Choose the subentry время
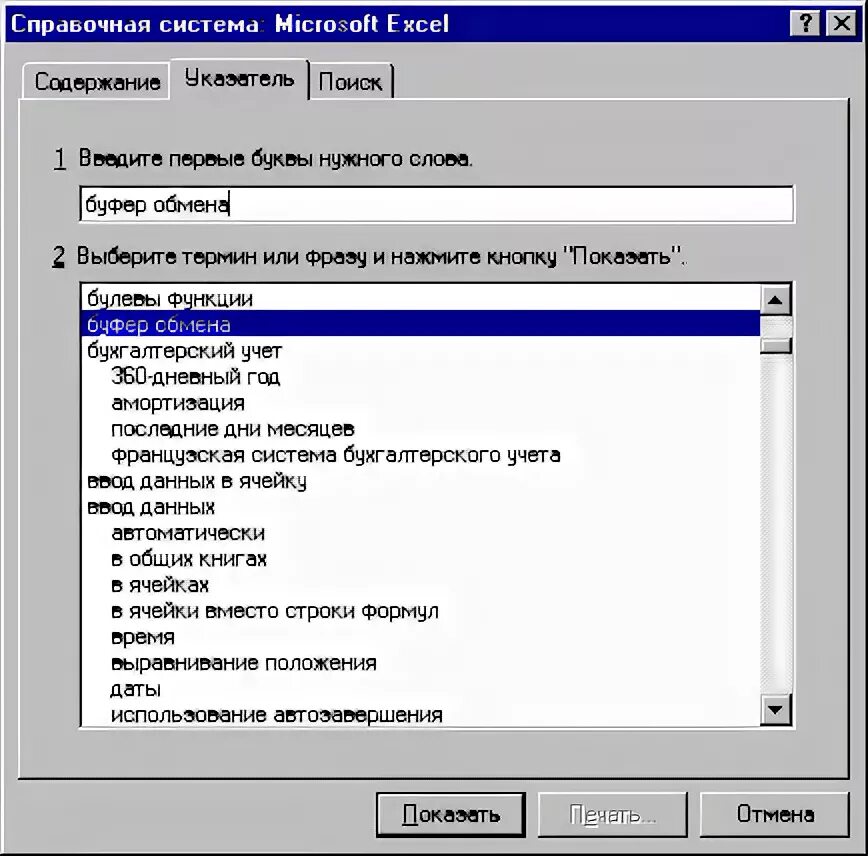868x856 pixels. (x=421, y=637)
